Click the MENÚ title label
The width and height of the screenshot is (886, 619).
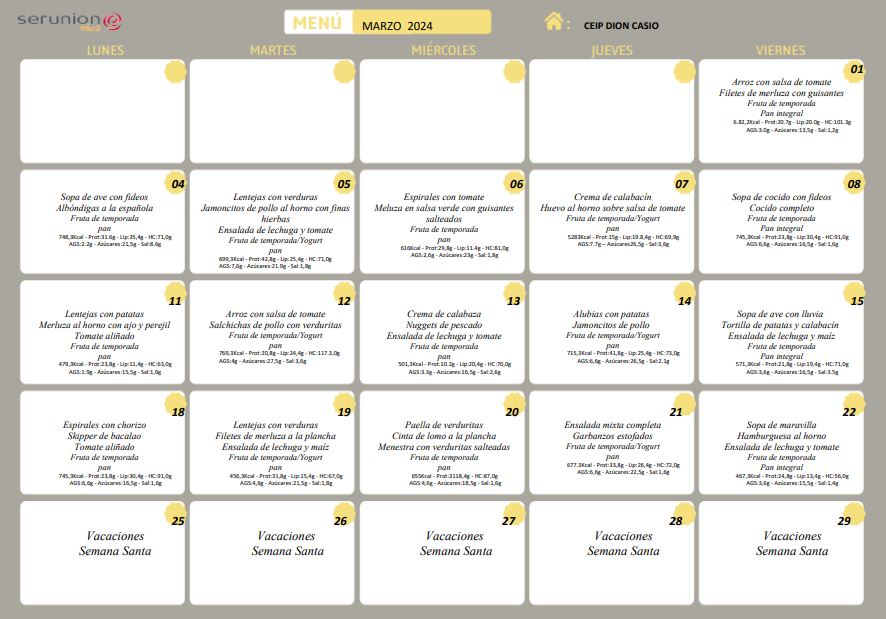coord(318,23)
